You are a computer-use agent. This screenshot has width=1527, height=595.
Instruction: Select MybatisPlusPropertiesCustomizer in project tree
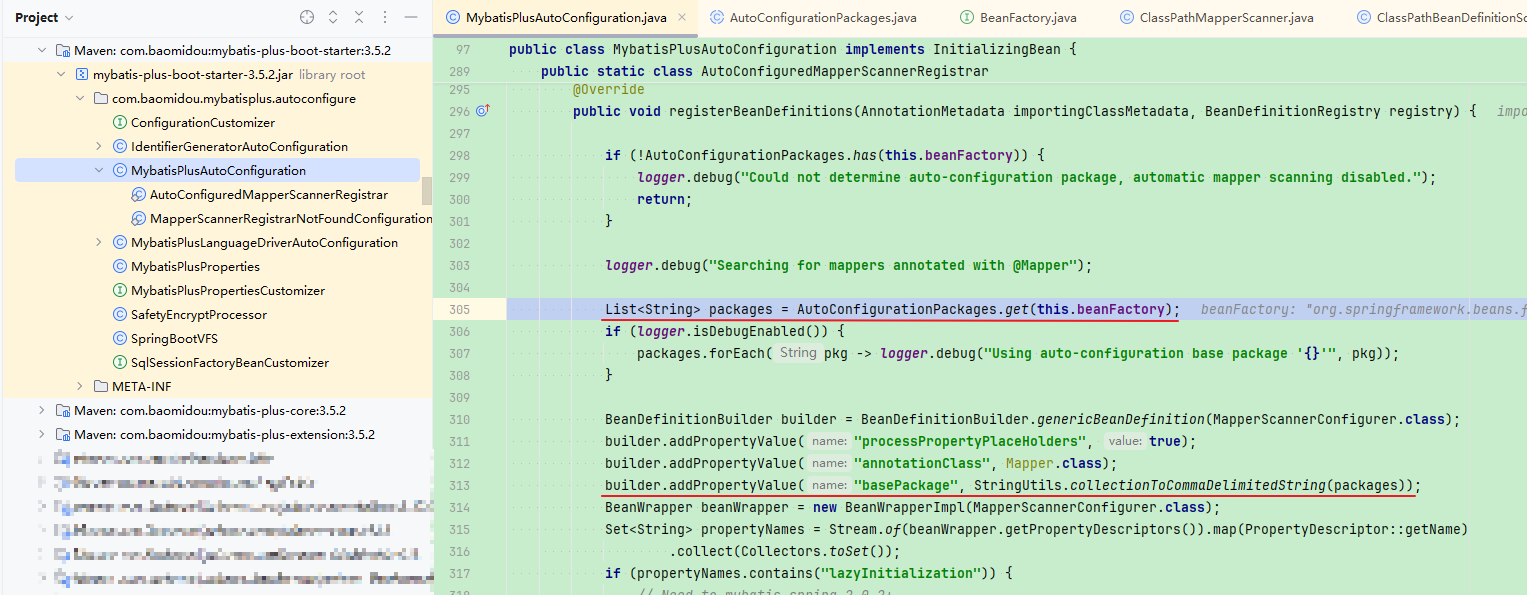pyautogui.click(x=228, y=291)
